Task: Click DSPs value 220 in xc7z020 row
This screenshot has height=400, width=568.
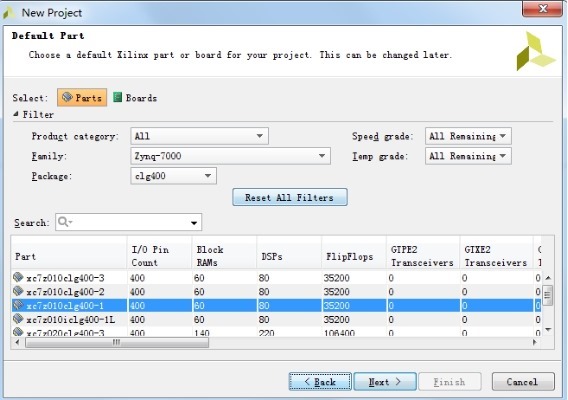Action: coord(267,333)
